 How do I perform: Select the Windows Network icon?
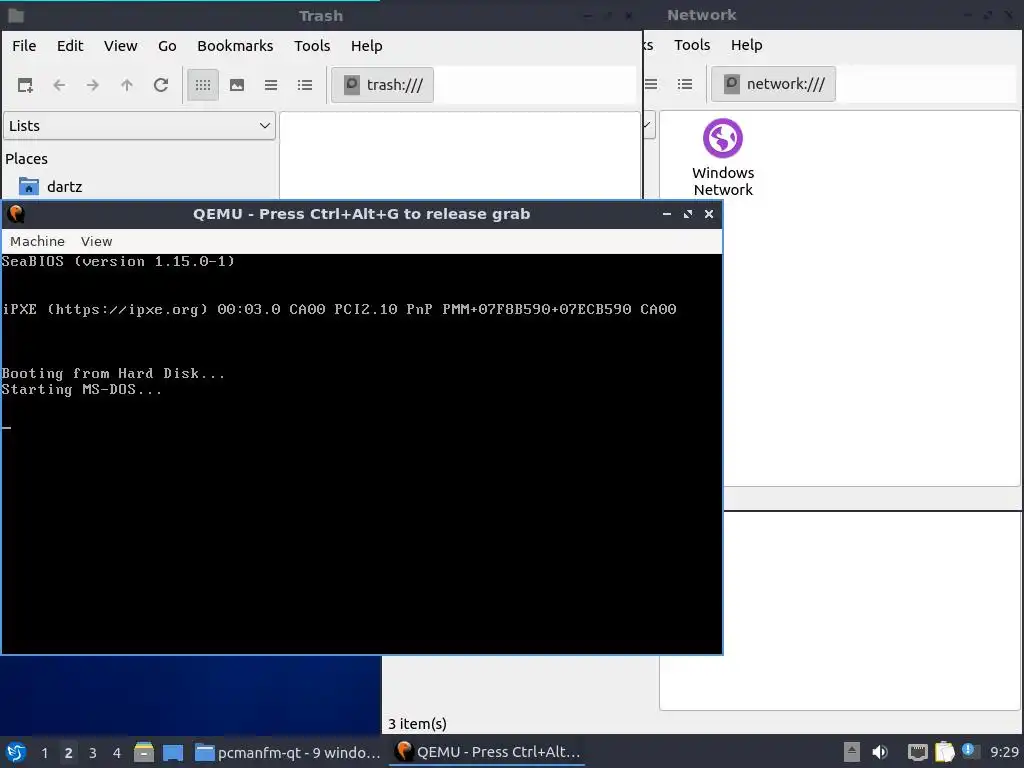(x=723, y=157)
